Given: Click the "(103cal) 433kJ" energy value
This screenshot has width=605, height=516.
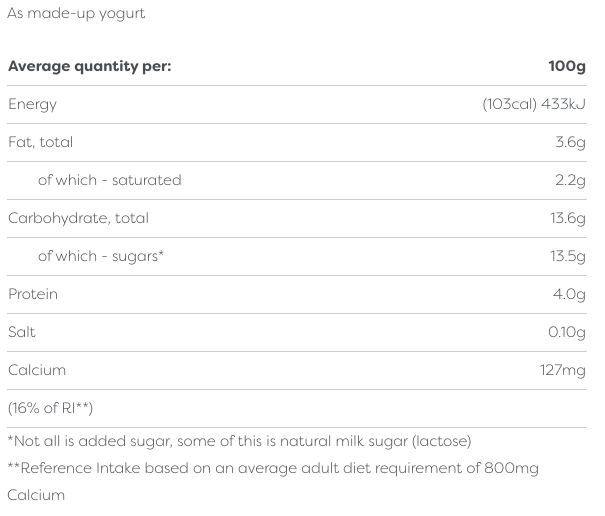Looking at the screenshot, I should coord(534,105).
